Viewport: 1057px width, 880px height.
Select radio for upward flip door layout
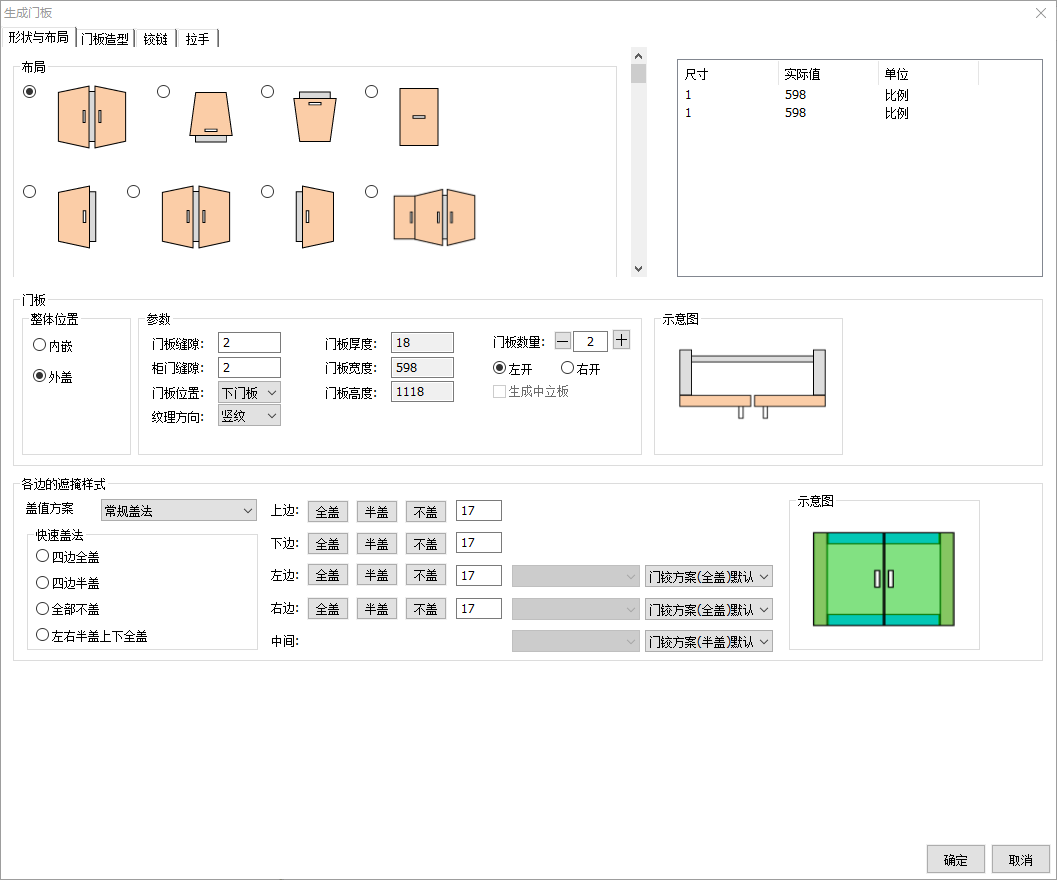[x=163, y=92]
